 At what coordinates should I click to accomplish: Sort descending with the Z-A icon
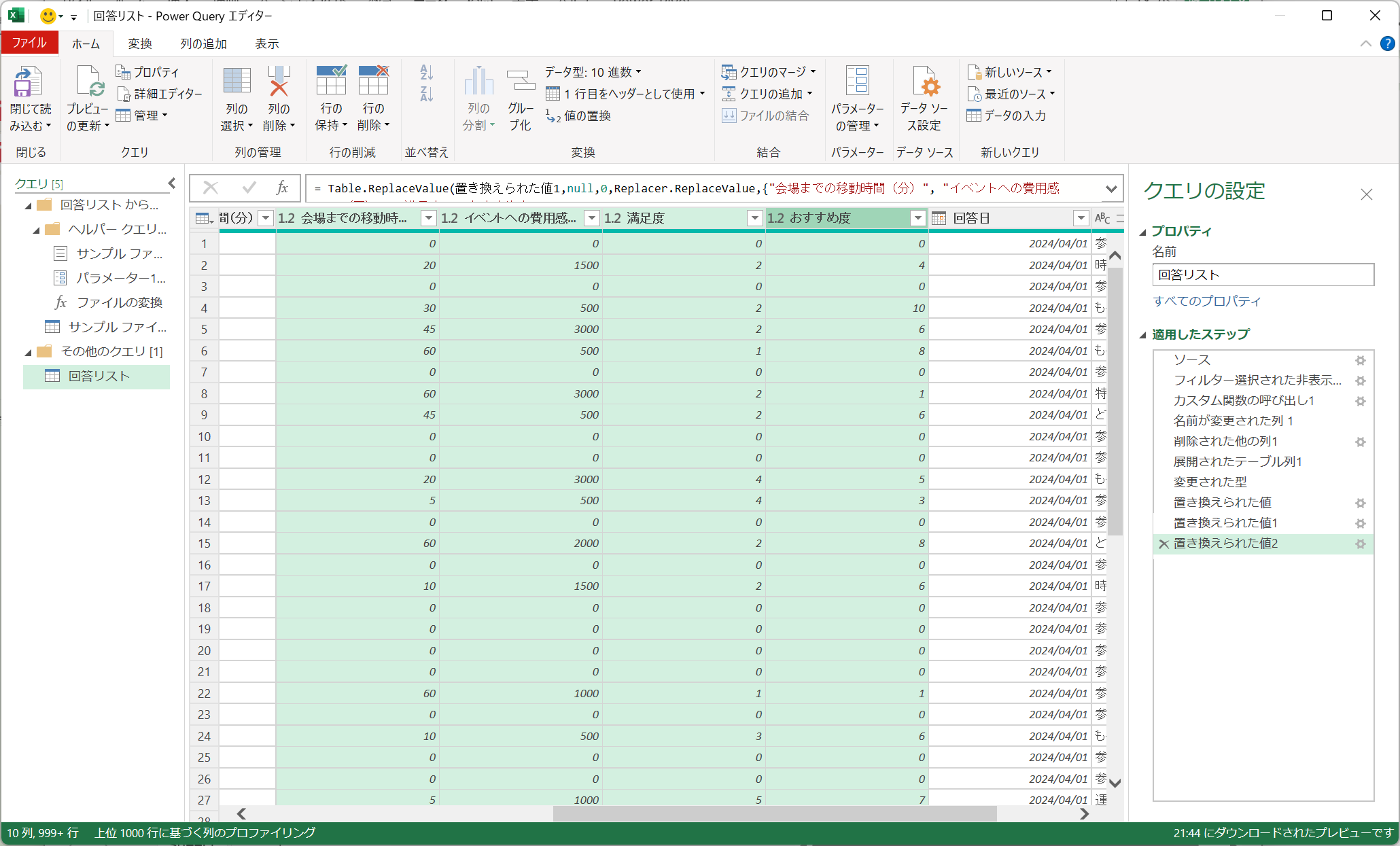[426, 94]
